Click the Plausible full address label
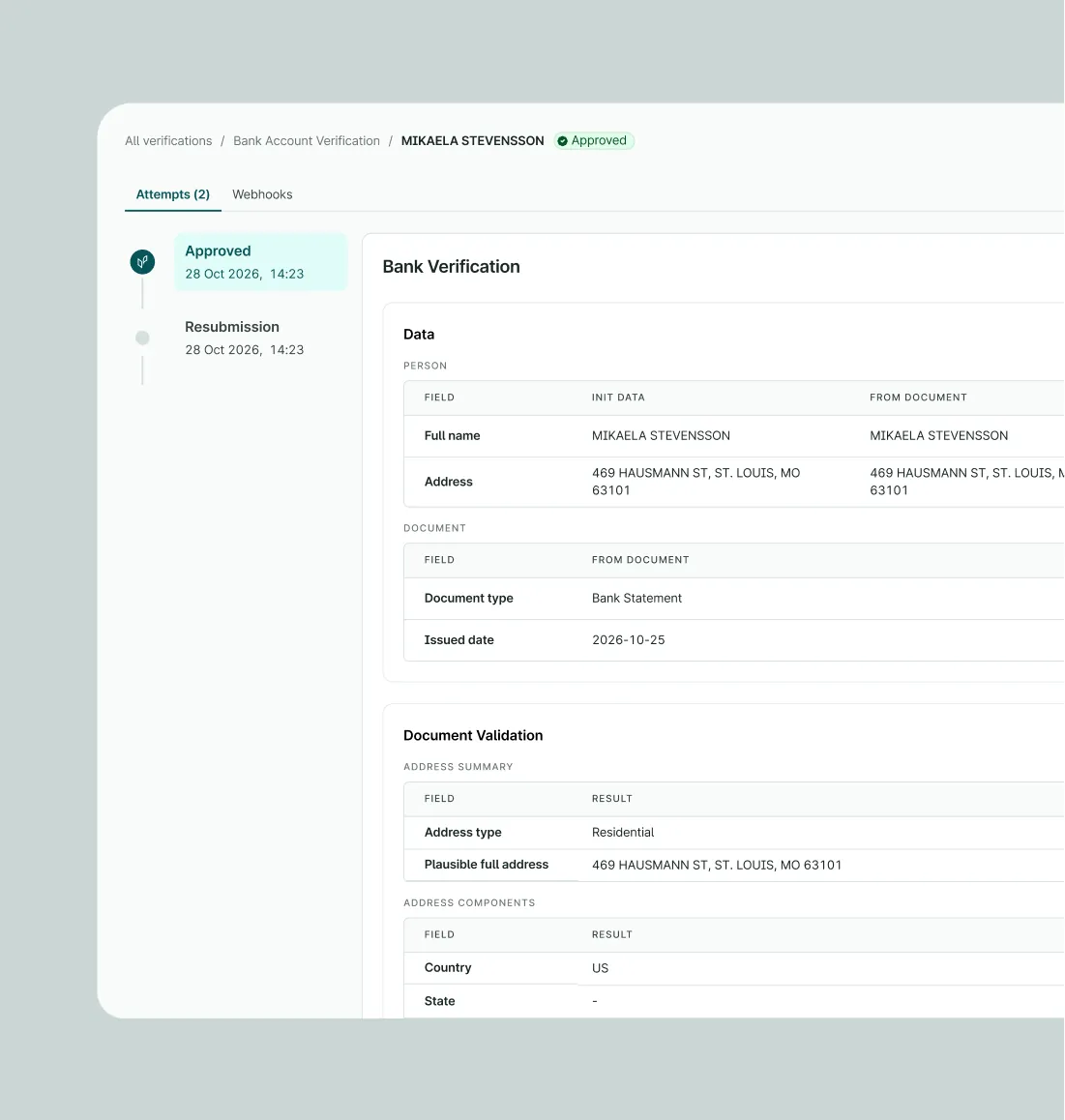 [487, 865]
